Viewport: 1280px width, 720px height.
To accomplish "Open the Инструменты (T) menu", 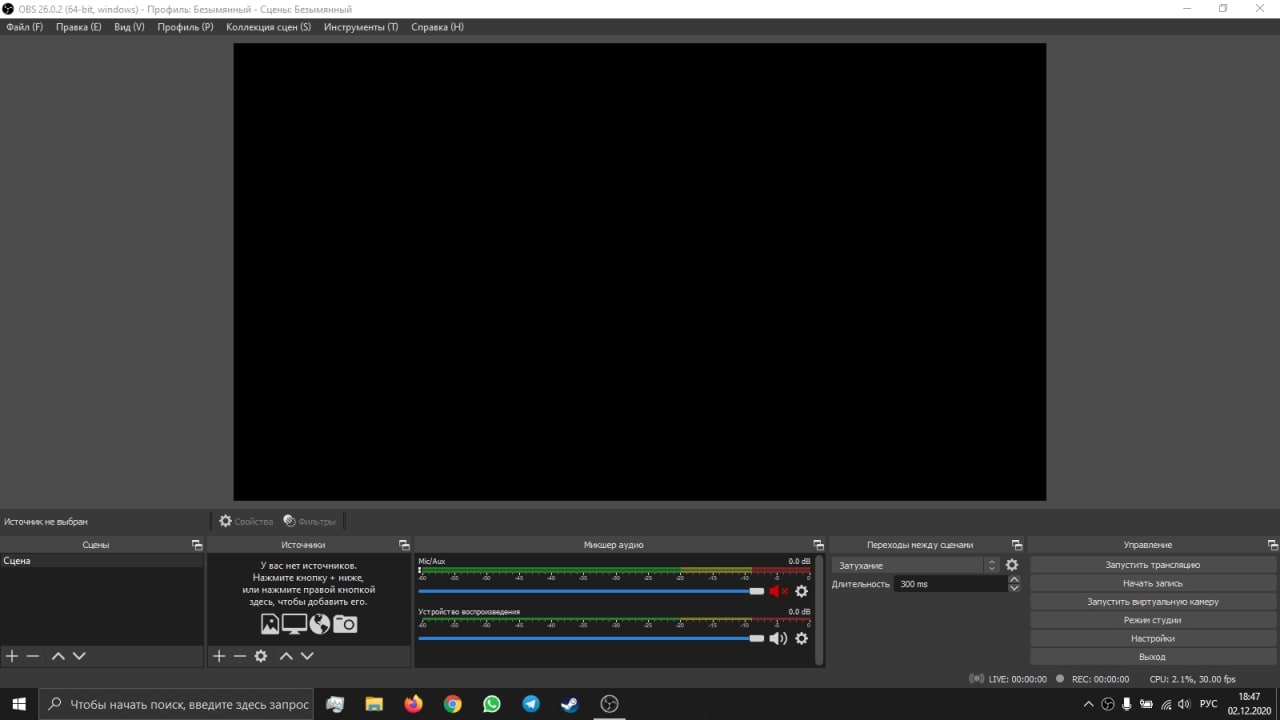I will tap(361, 27).
